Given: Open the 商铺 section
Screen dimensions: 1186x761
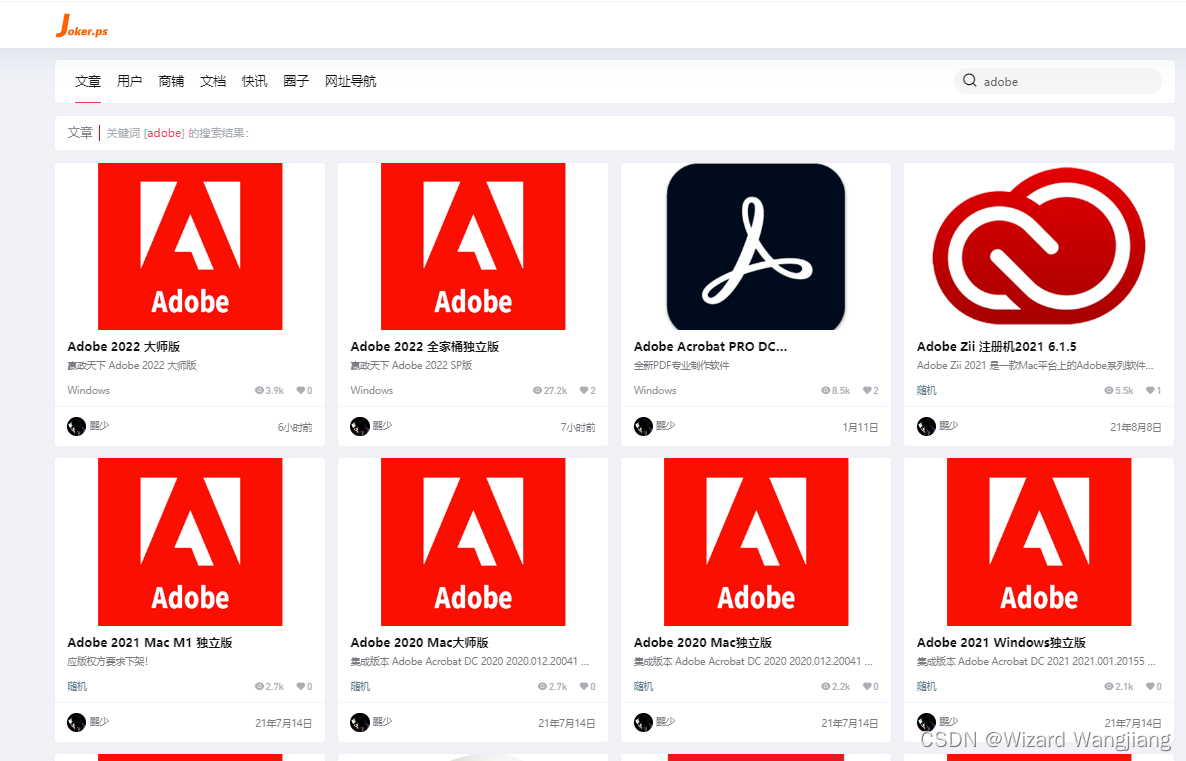Looking at the screenshot, I should tap(171, 81).
